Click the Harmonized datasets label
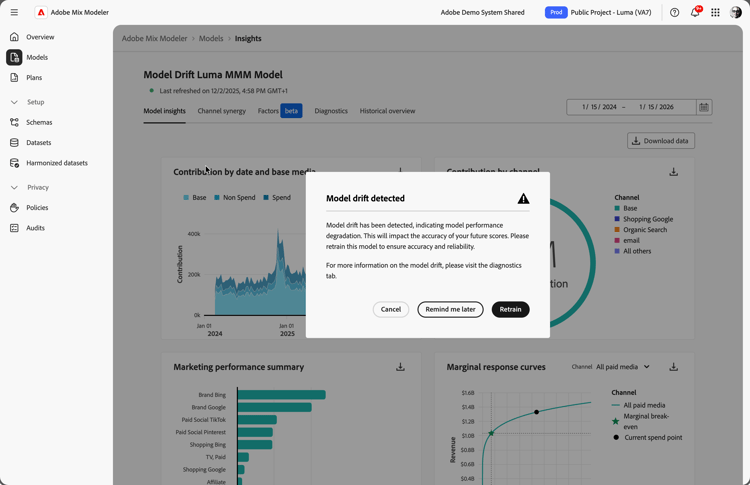This screenshot has width=750, height=485. (57, 163)
